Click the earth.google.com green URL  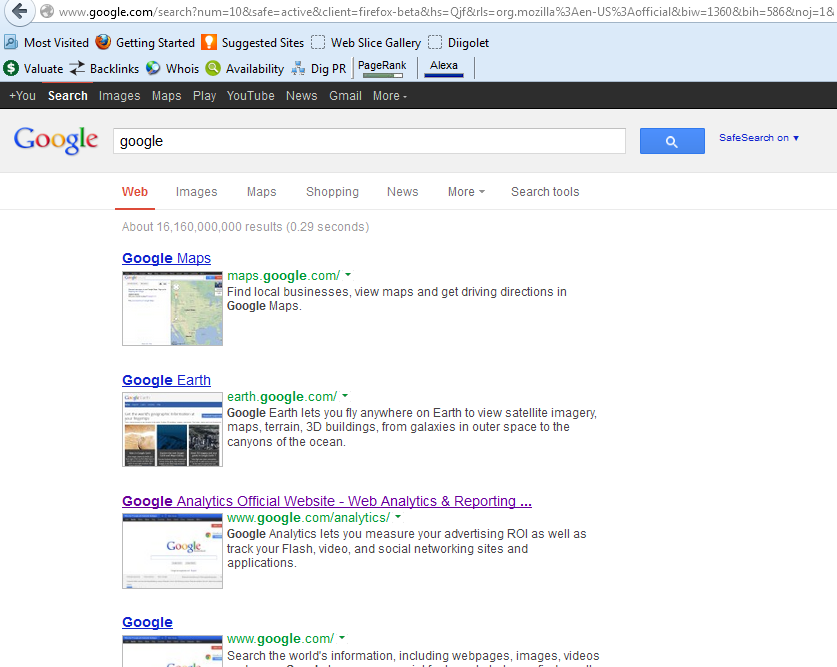[282, 397]
